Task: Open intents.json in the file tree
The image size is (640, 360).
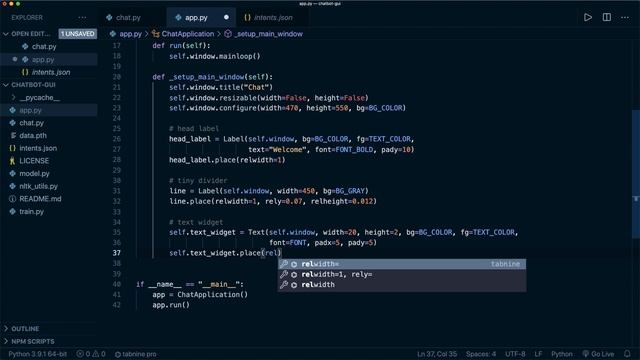Action: (38, 148)
